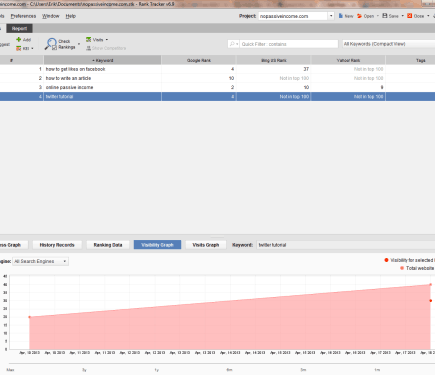
Task: Set the time range to 3y
Action: click(x=84, y=370)
